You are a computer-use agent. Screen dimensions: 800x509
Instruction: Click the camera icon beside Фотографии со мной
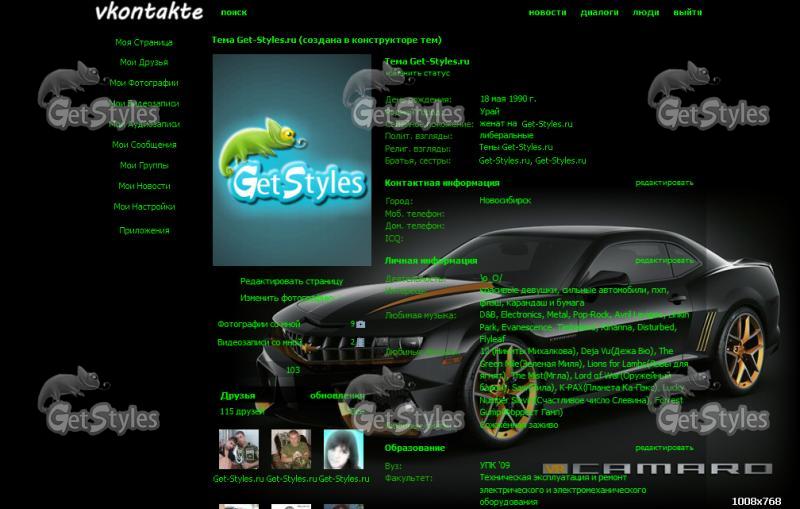pos(360,324)
